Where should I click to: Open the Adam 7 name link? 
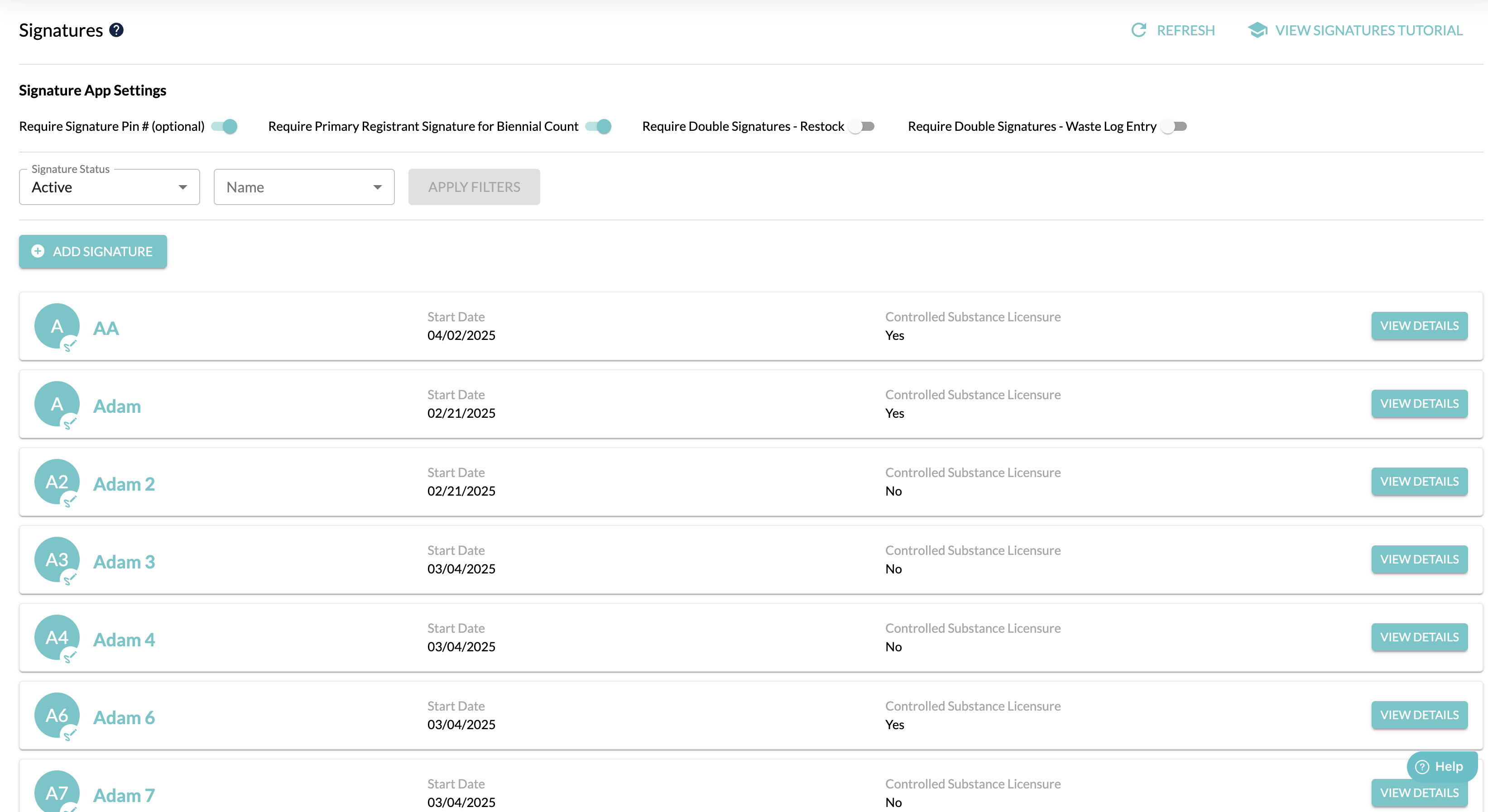point(124,795)
